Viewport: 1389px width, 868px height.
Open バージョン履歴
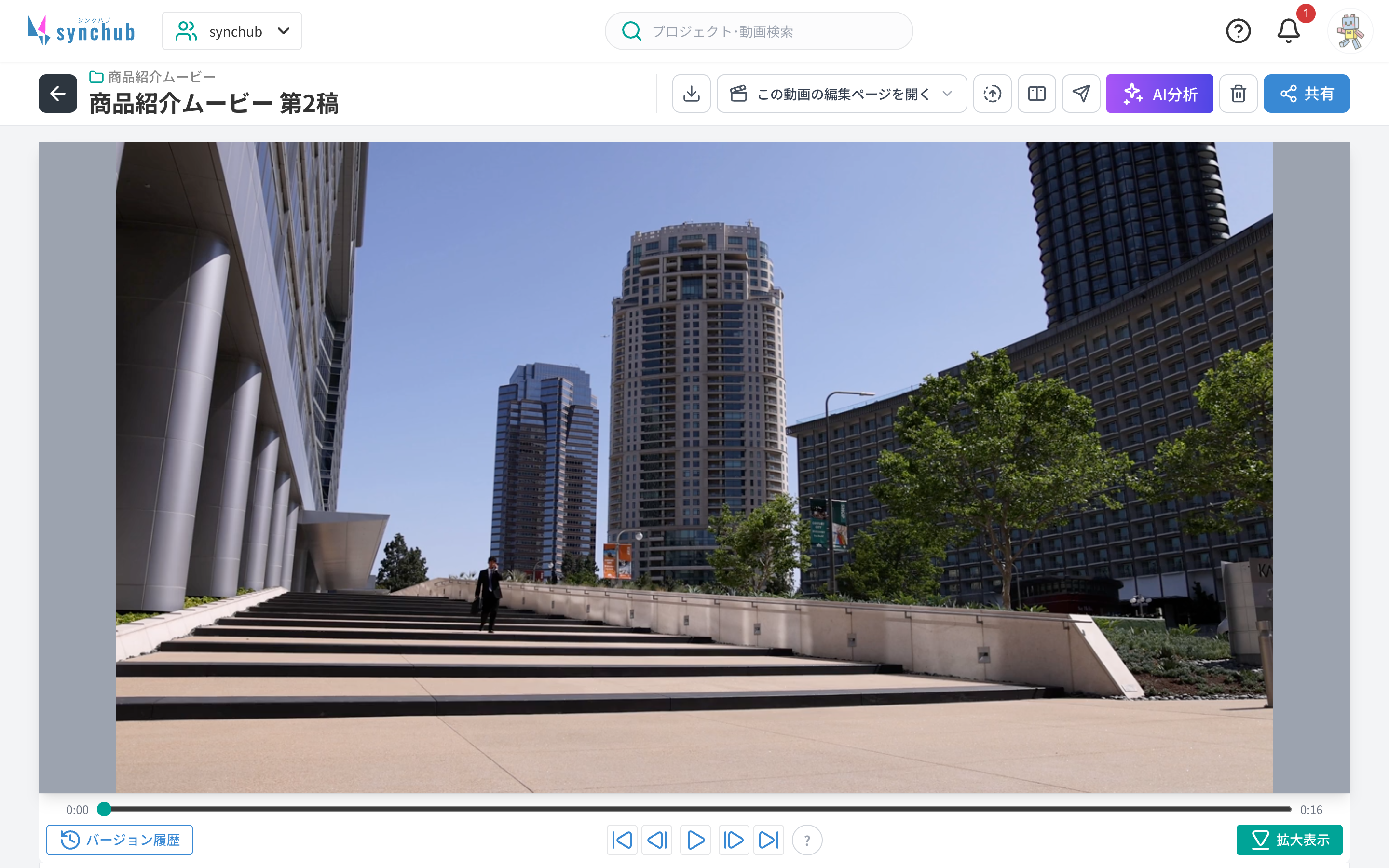[120, 840]
